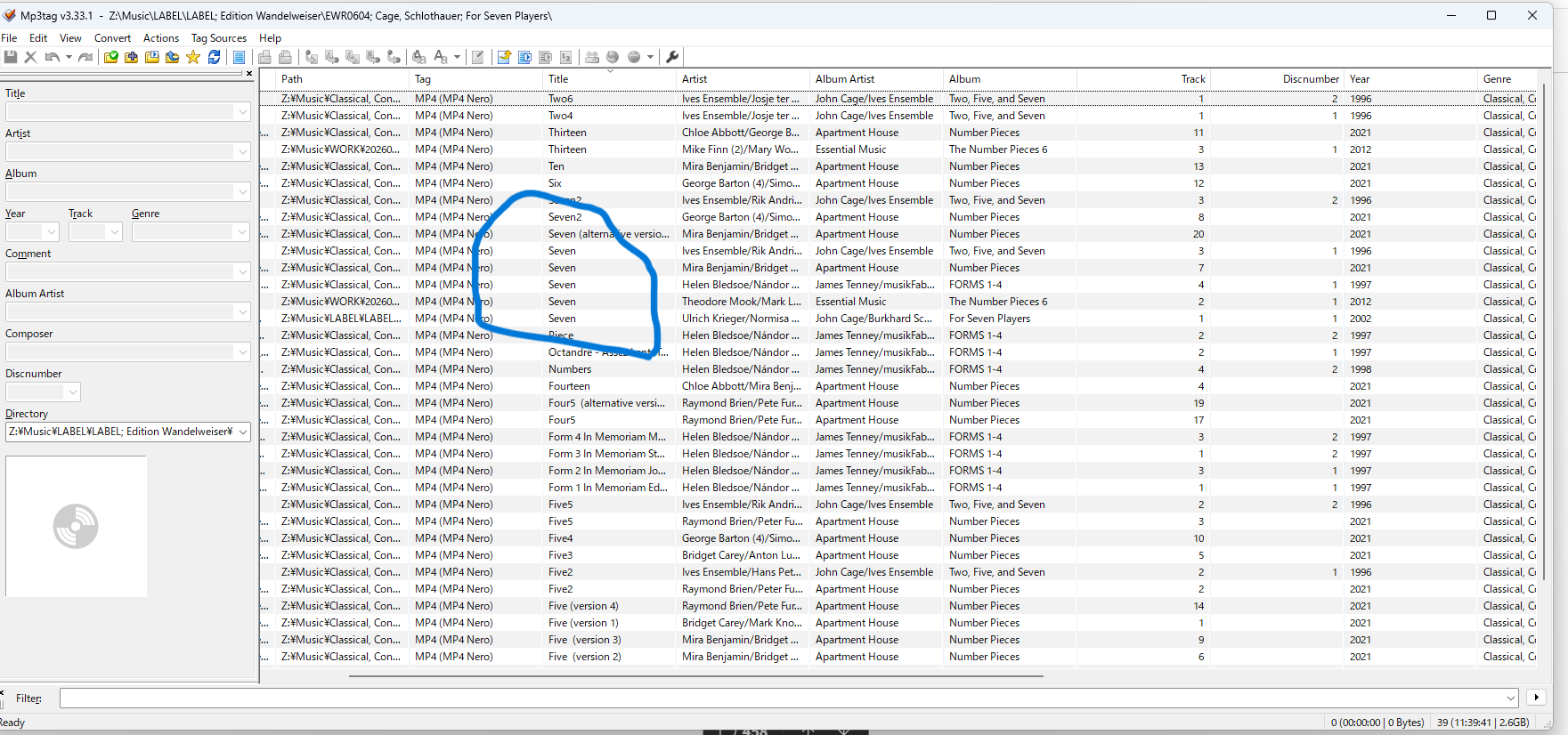The width and height of the screenshot is (1568, 735).
Task: Click the Undo arrow icon
Action: click(x=53, y=57)
